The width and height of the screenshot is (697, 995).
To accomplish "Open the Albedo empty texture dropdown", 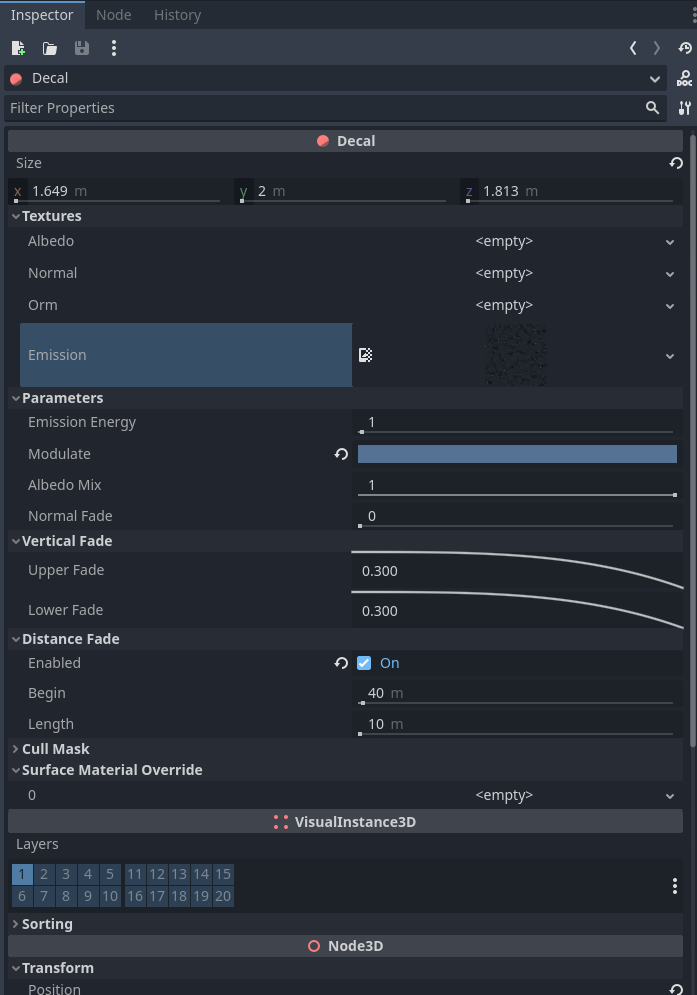I will point(670,241).
